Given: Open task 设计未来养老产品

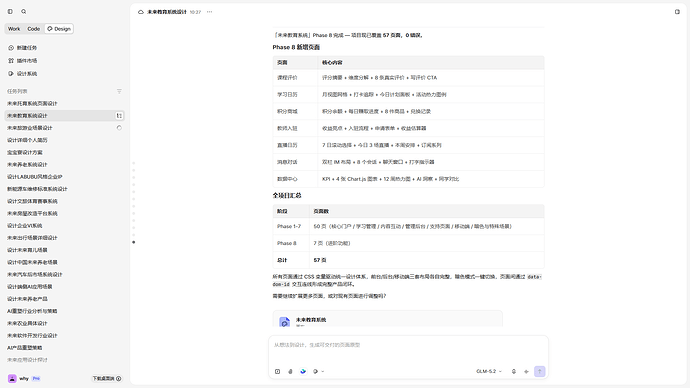Looking at the screenshot, I should [64, 299].
